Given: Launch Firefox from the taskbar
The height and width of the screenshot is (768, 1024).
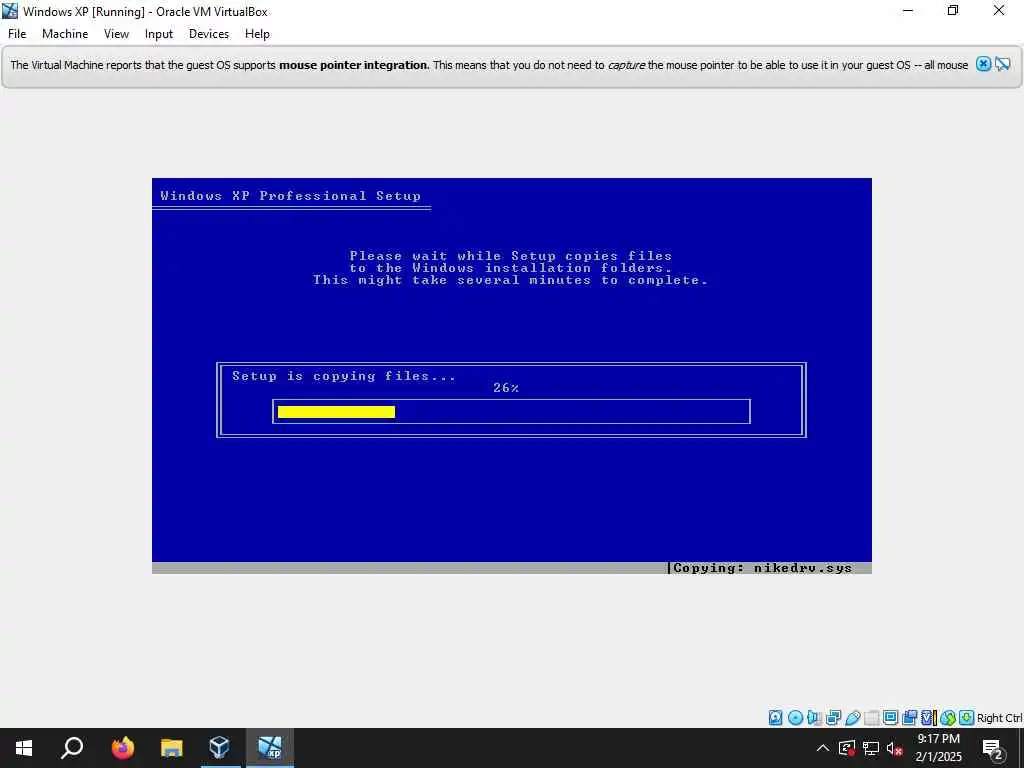Looking at the screenshot, I should coord(122,748).
